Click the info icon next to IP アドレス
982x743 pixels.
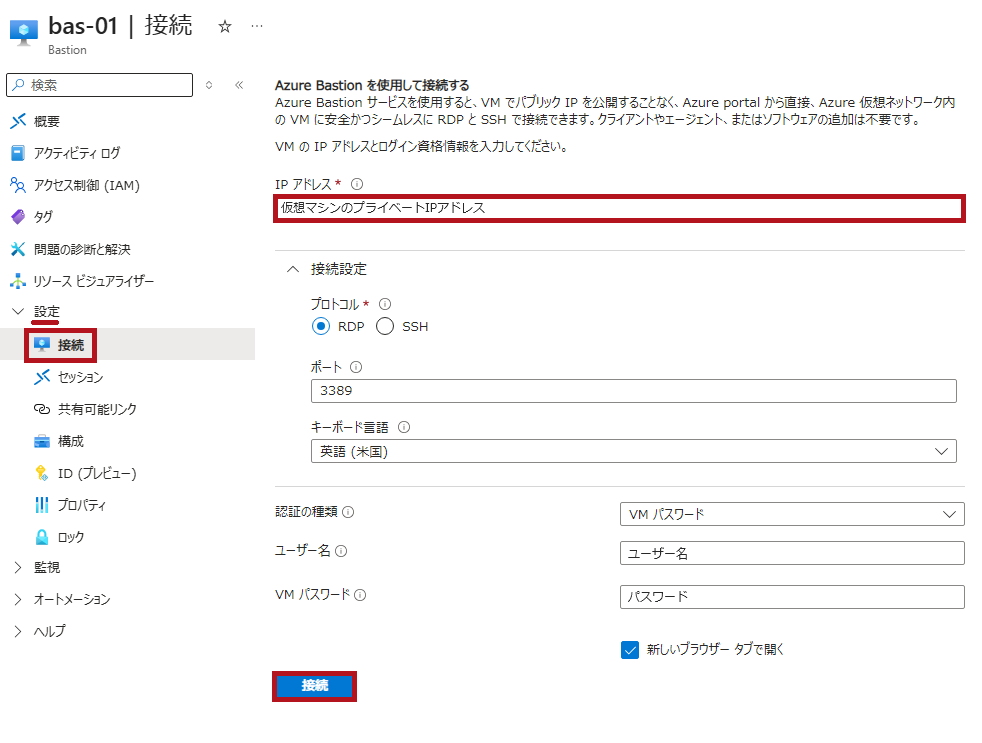point(357,184)
